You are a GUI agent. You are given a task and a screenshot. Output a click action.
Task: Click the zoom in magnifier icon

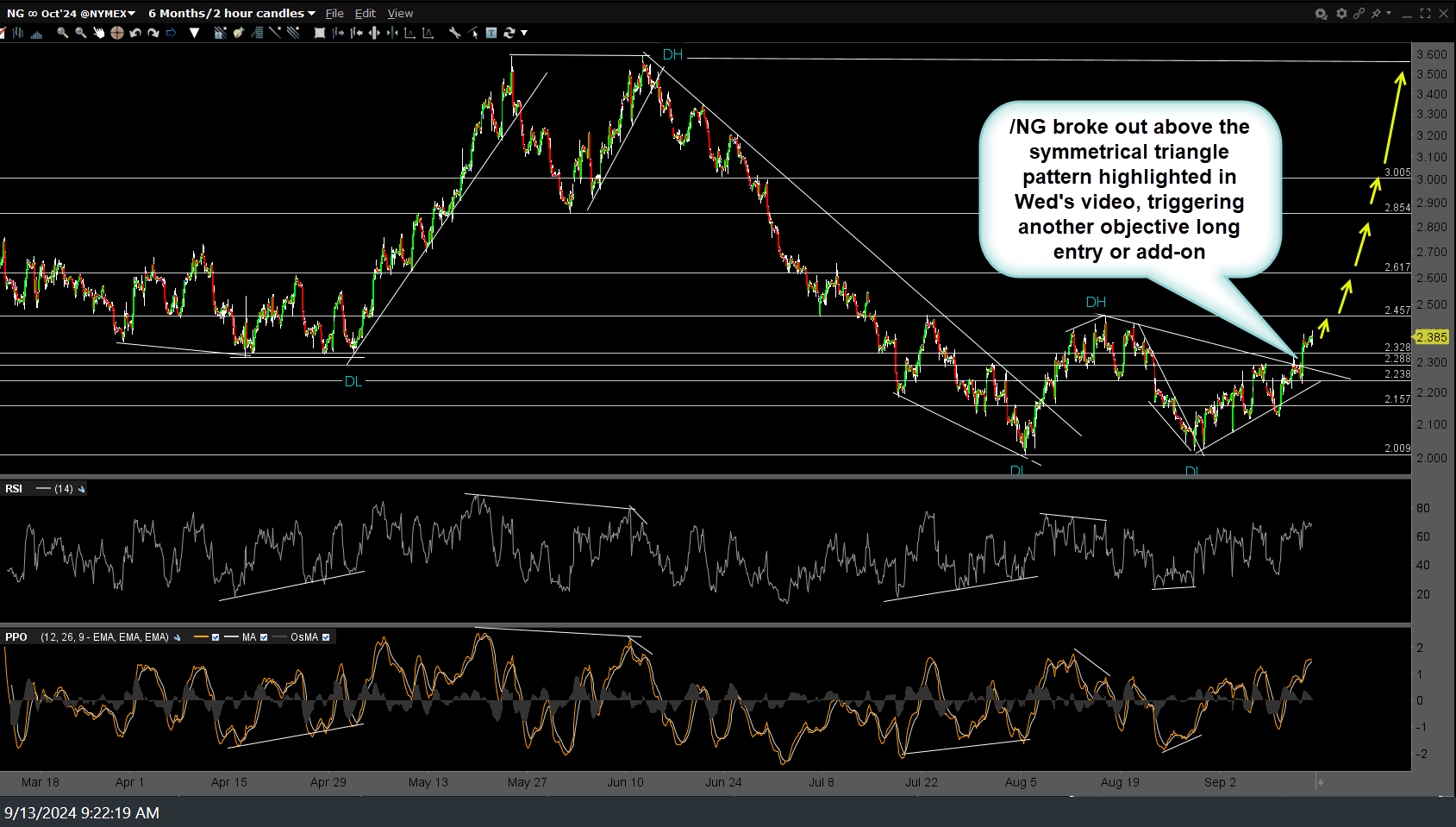point(62,33)
